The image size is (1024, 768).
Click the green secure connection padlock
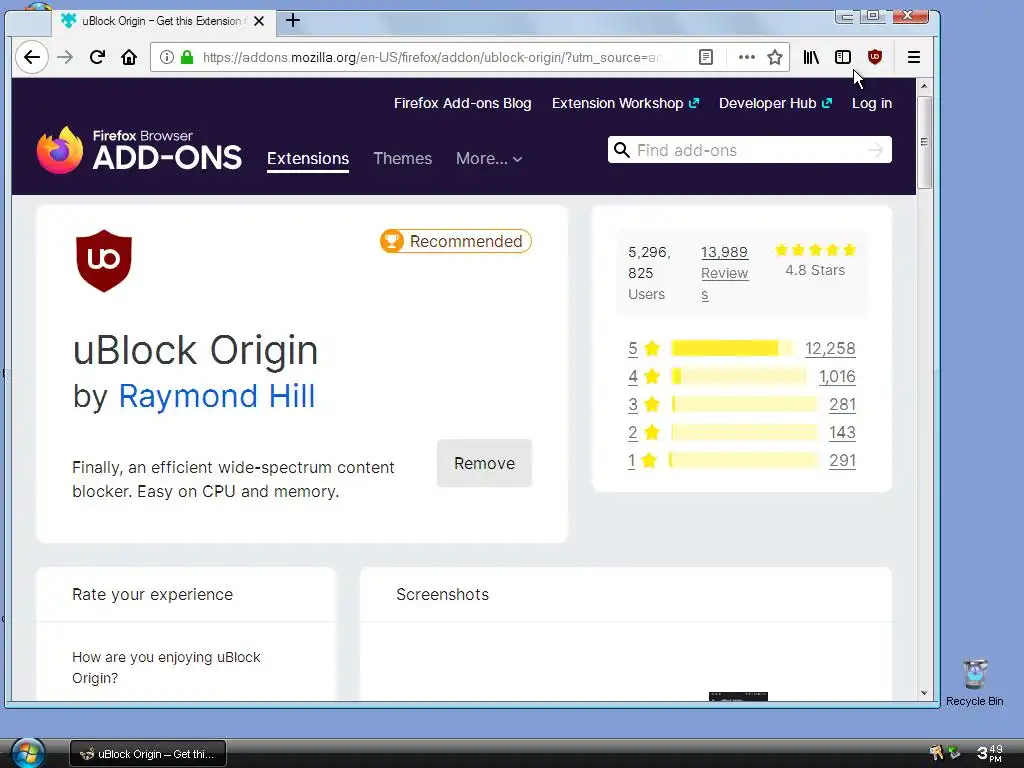coord(187,57)
